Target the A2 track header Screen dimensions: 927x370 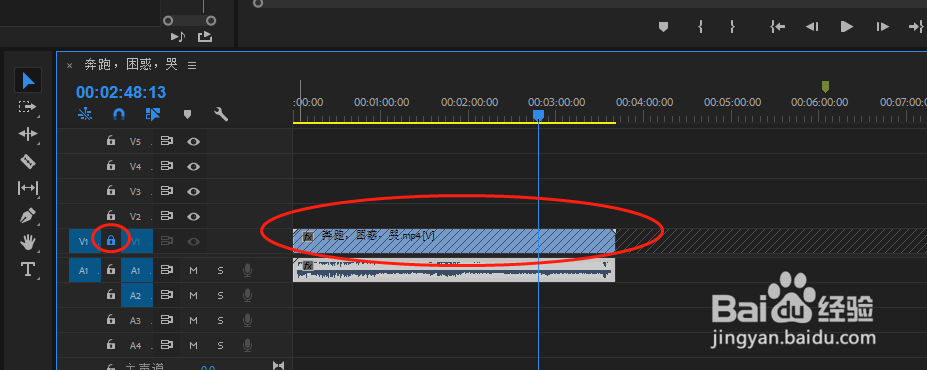coord(136,295)
